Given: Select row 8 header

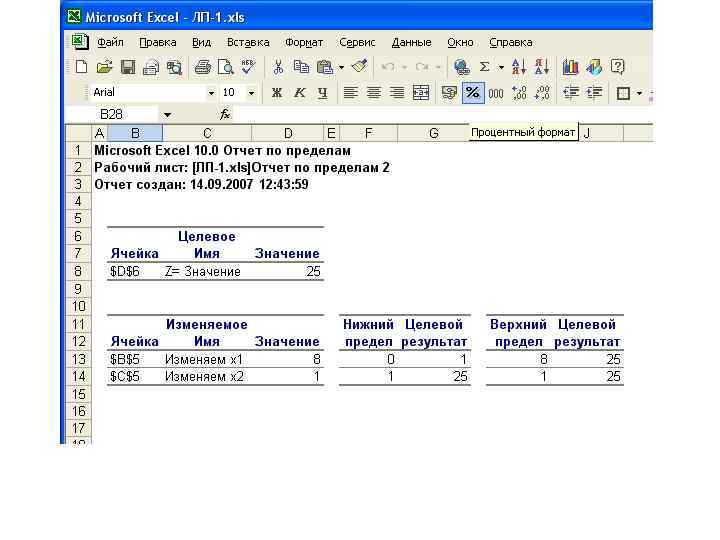Looking at the screenshot, I should [78, 271].
